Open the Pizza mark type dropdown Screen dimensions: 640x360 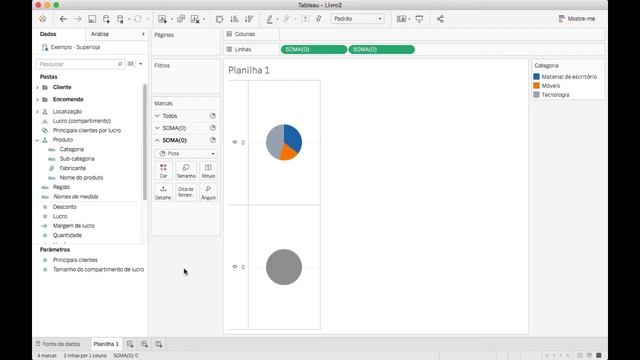(x=186, y=153)
